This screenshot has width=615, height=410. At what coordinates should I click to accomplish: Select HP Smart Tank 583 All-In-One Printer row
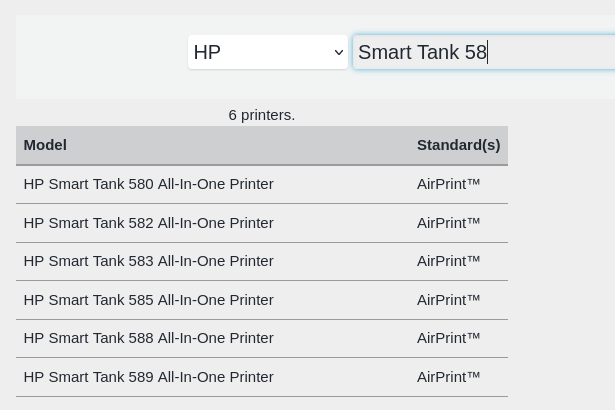pyautogui.click(x=262, y=261)
